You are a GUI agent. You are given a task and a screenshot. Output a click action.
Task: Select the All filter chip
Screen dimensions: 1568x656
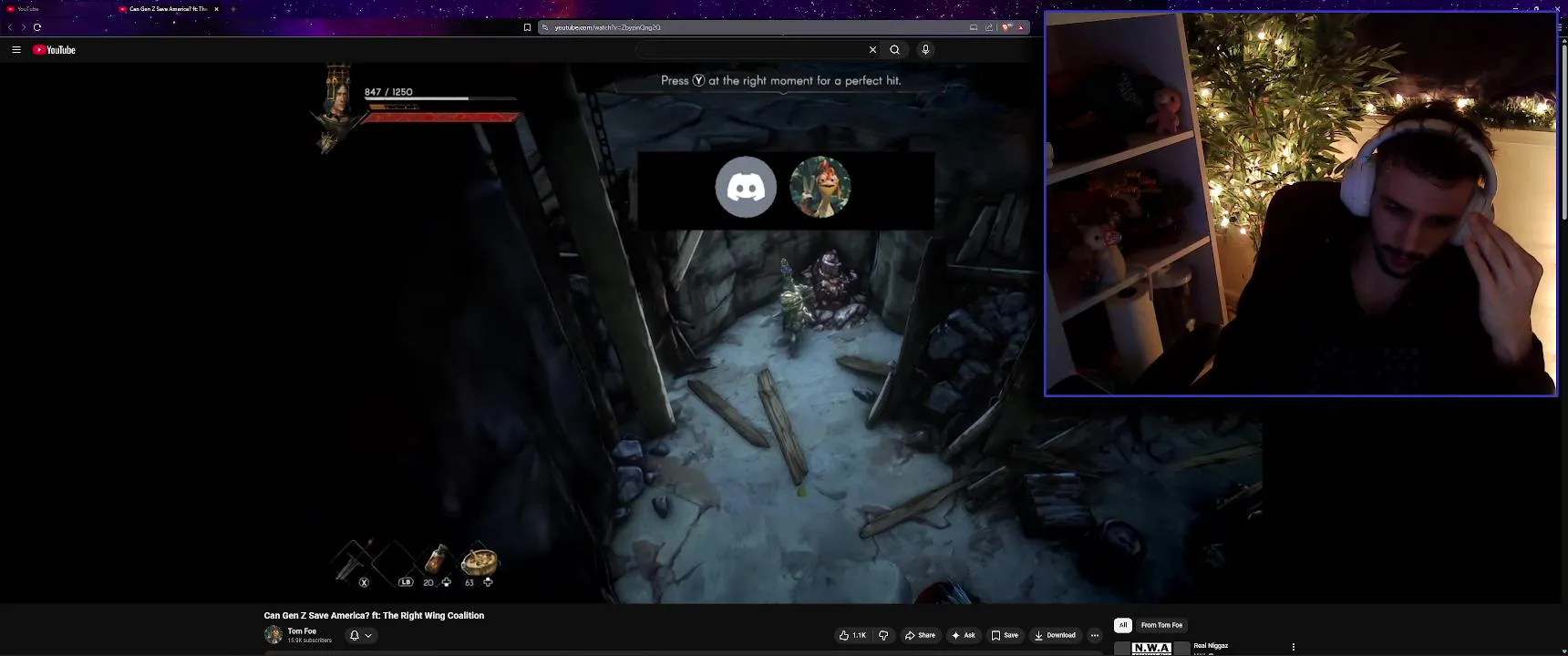coord(1123,625)
